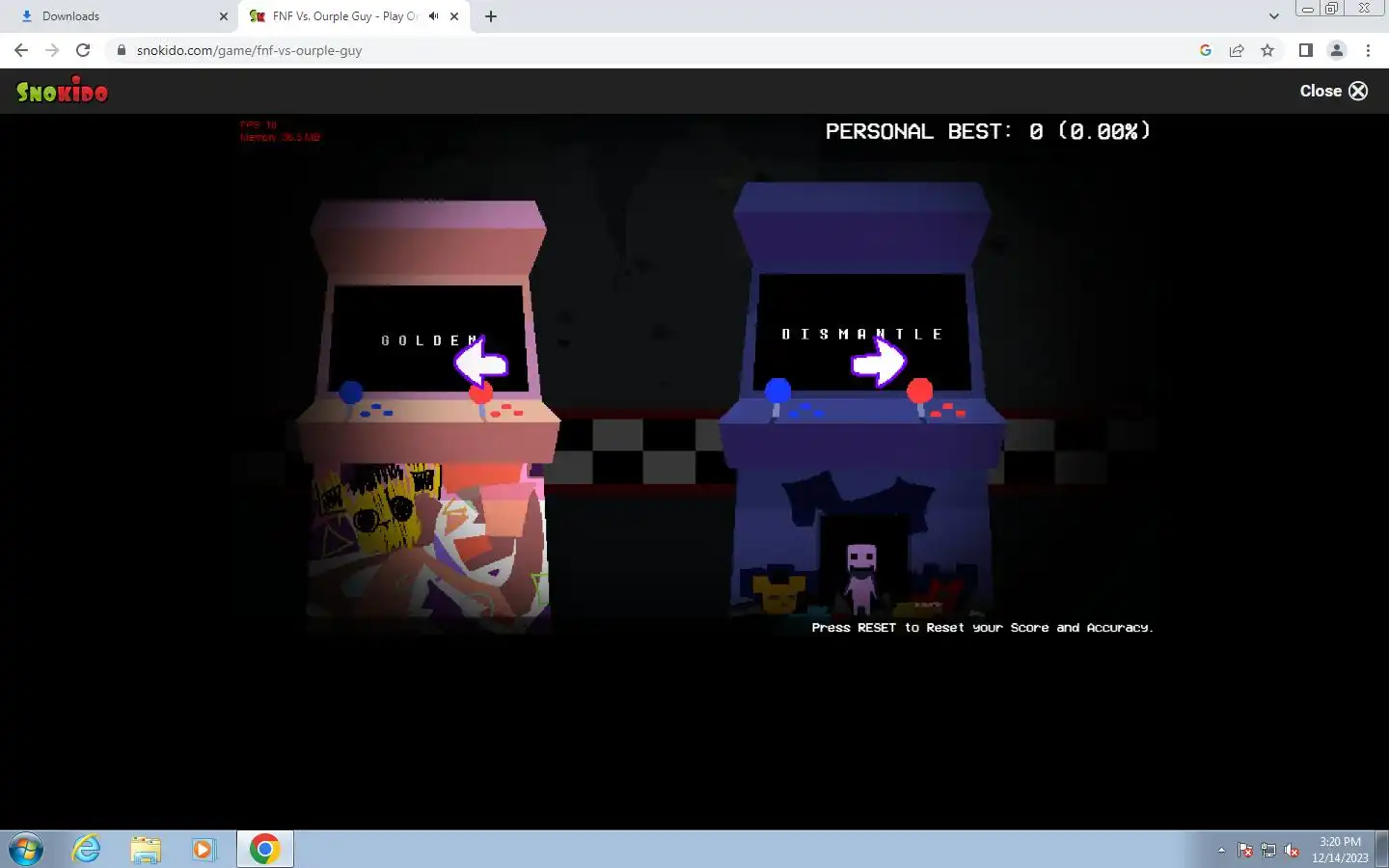This screenshot has width=1389, height=868.
Task: Open the muted volume tray icon
Action: tap(1292, 850)
